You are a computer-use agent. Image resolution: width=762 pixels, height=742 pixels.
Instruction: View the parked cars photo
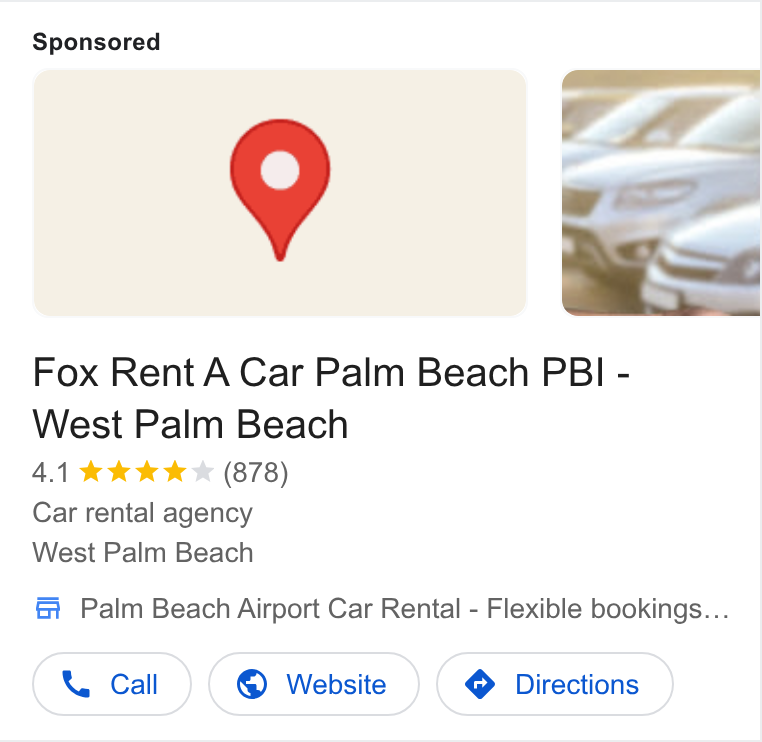[661, 193]
